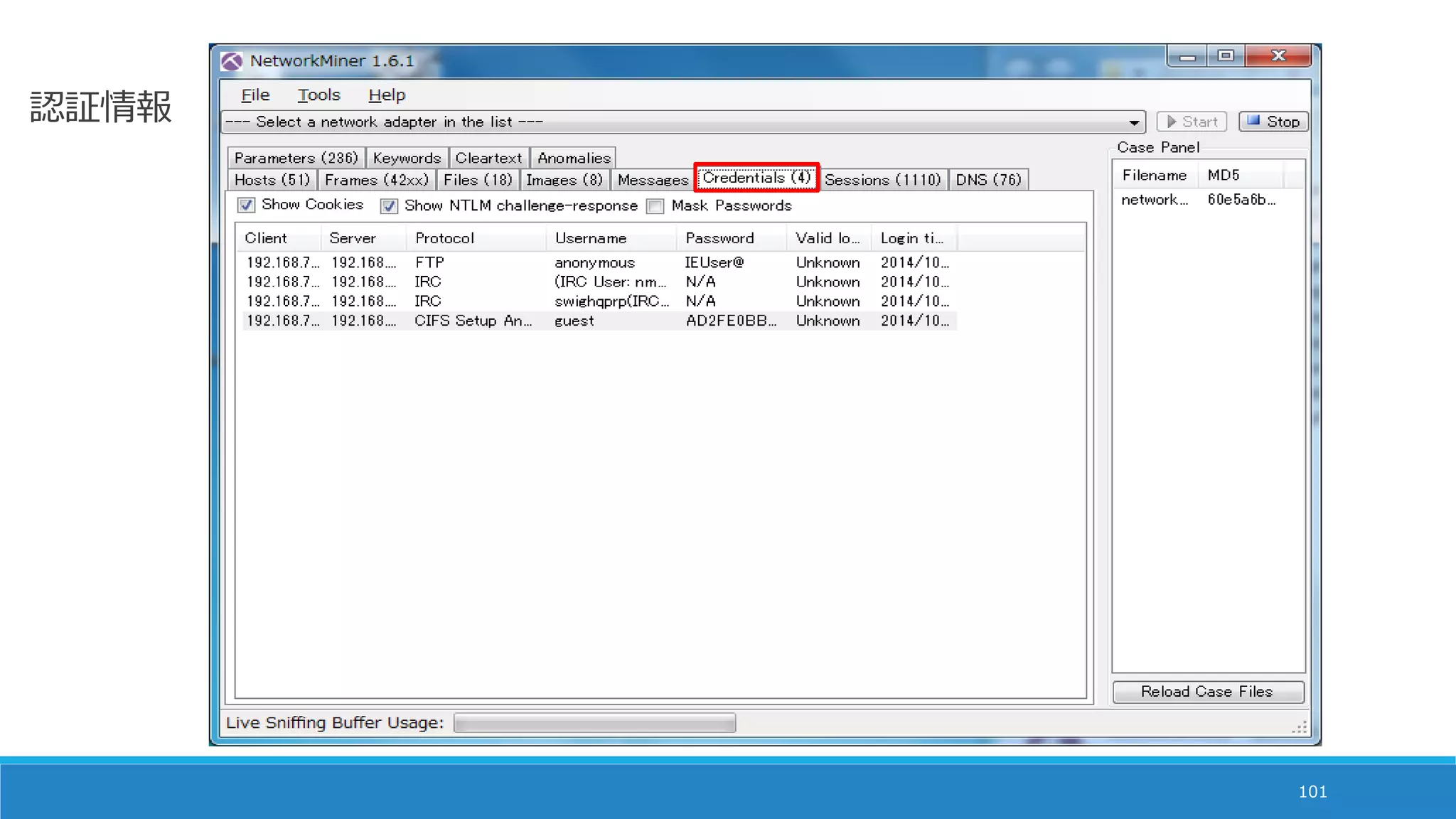Minimize the NetworkMiner window
This screenshot has width=1456, height=819.
tap(1187, 56)
